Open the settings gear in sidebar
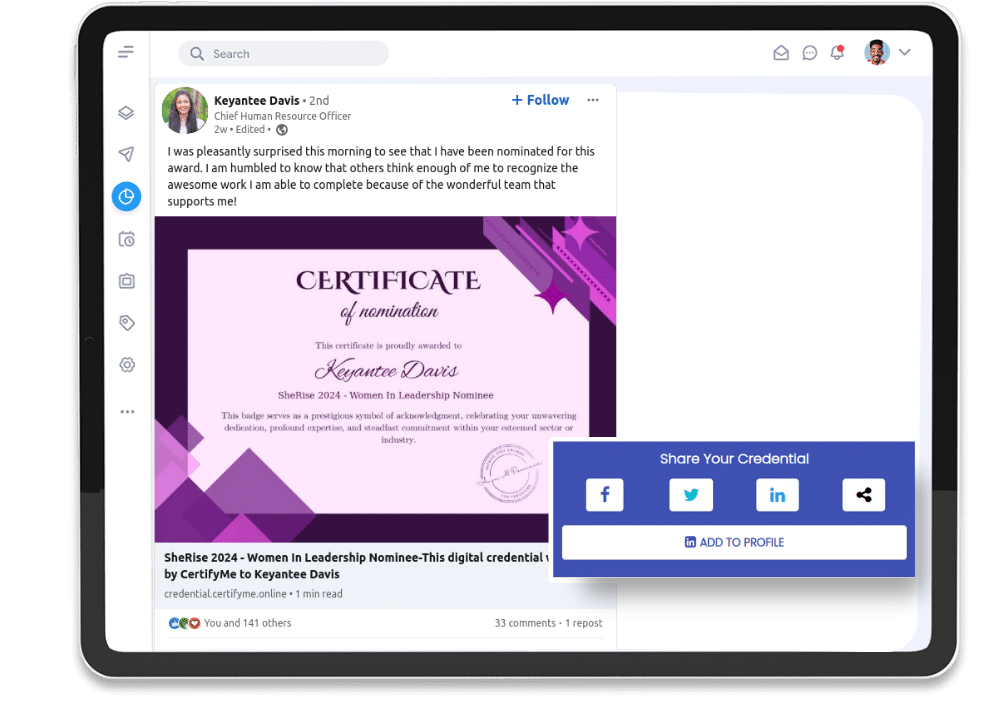Image resolution: width=1000 pixels, height=707 pixels. 127,365
